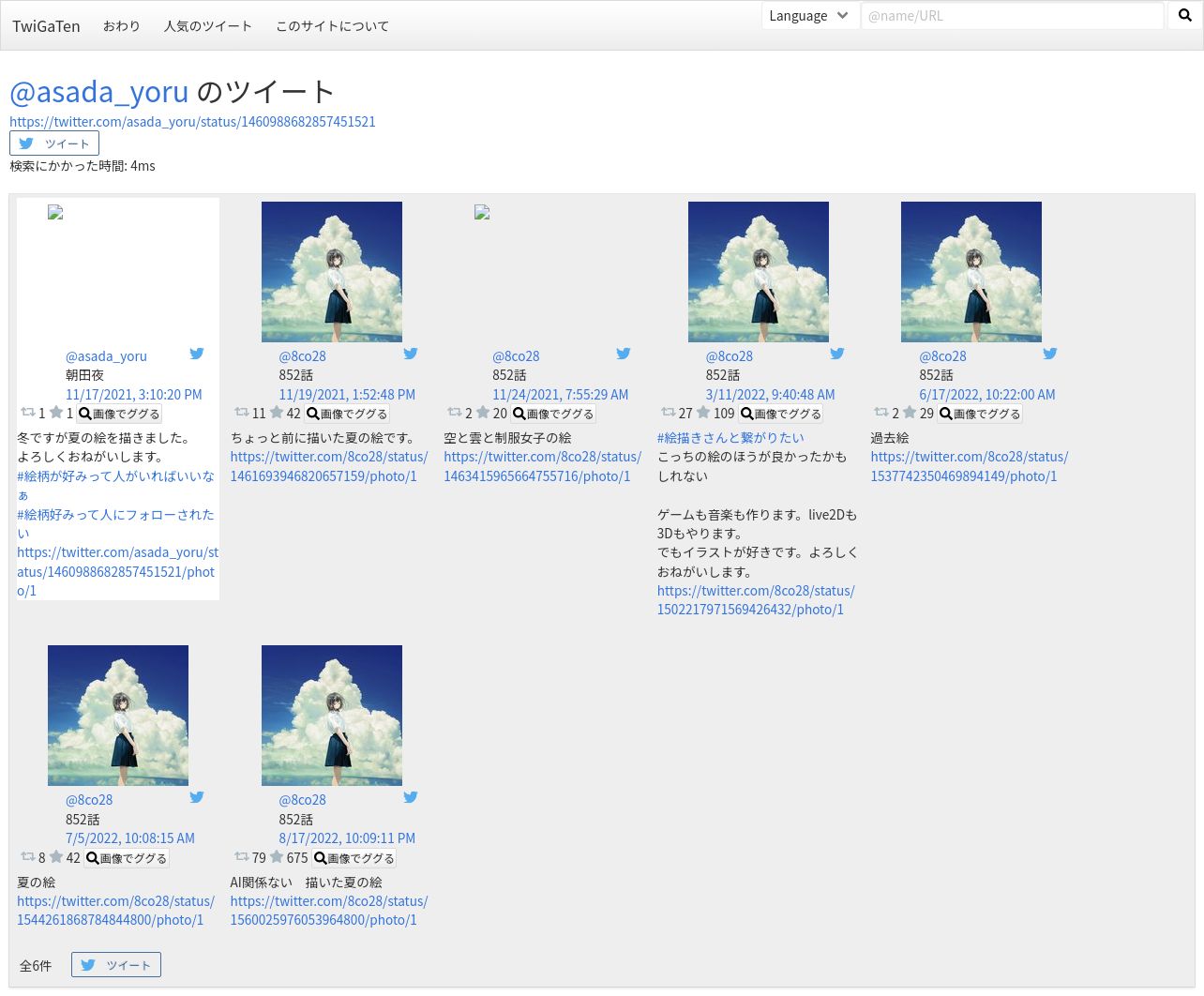Open the photo link ending 1560025976053964800/photo/1

(x=329, y=911)
